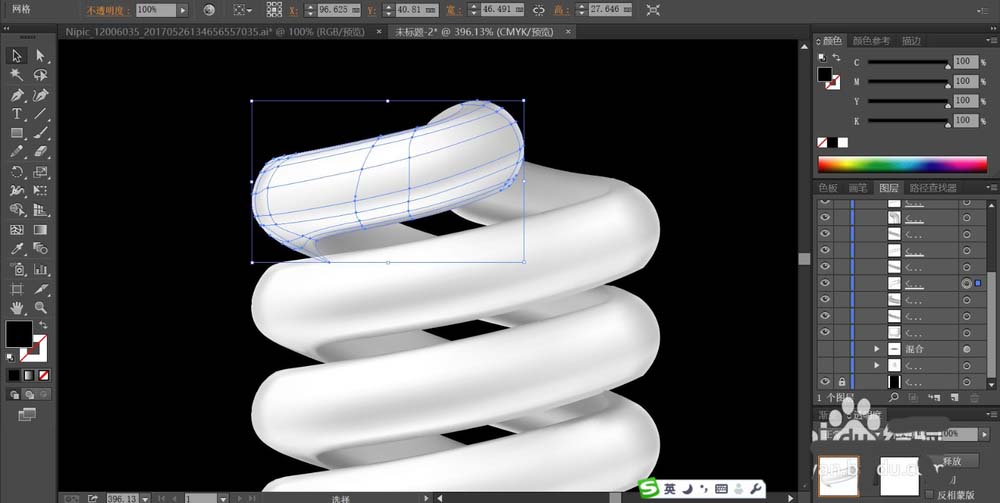Click target circle of the 混合 row
This screenshot has height=503, width=1000.
[x=967, y=349]
